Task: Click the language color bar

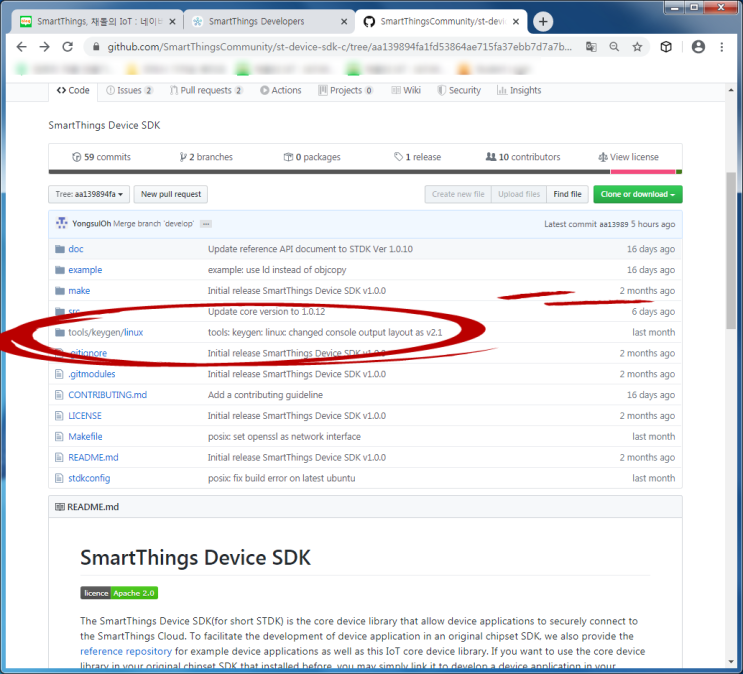Action: (x=365, y=172)
